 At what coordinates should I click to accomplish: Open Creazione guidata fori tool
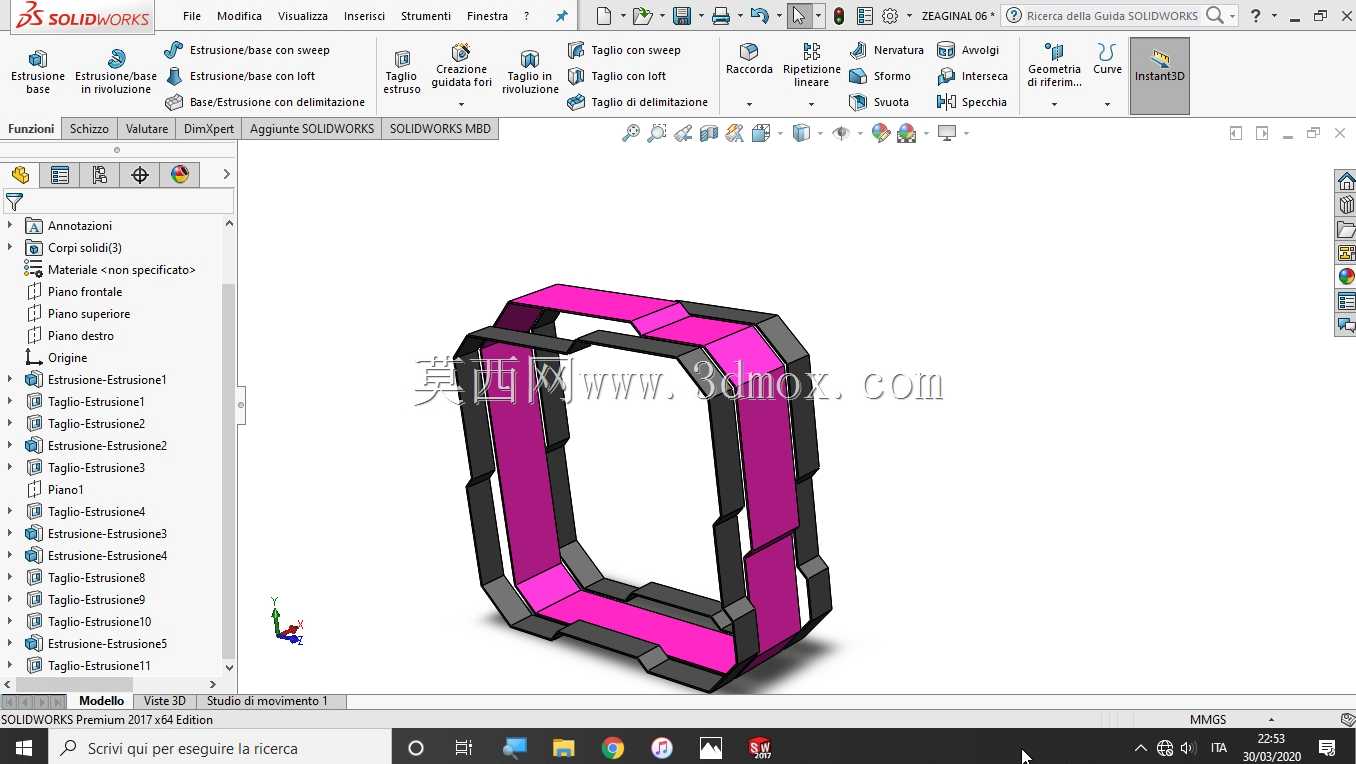click(x=461, y=66)
